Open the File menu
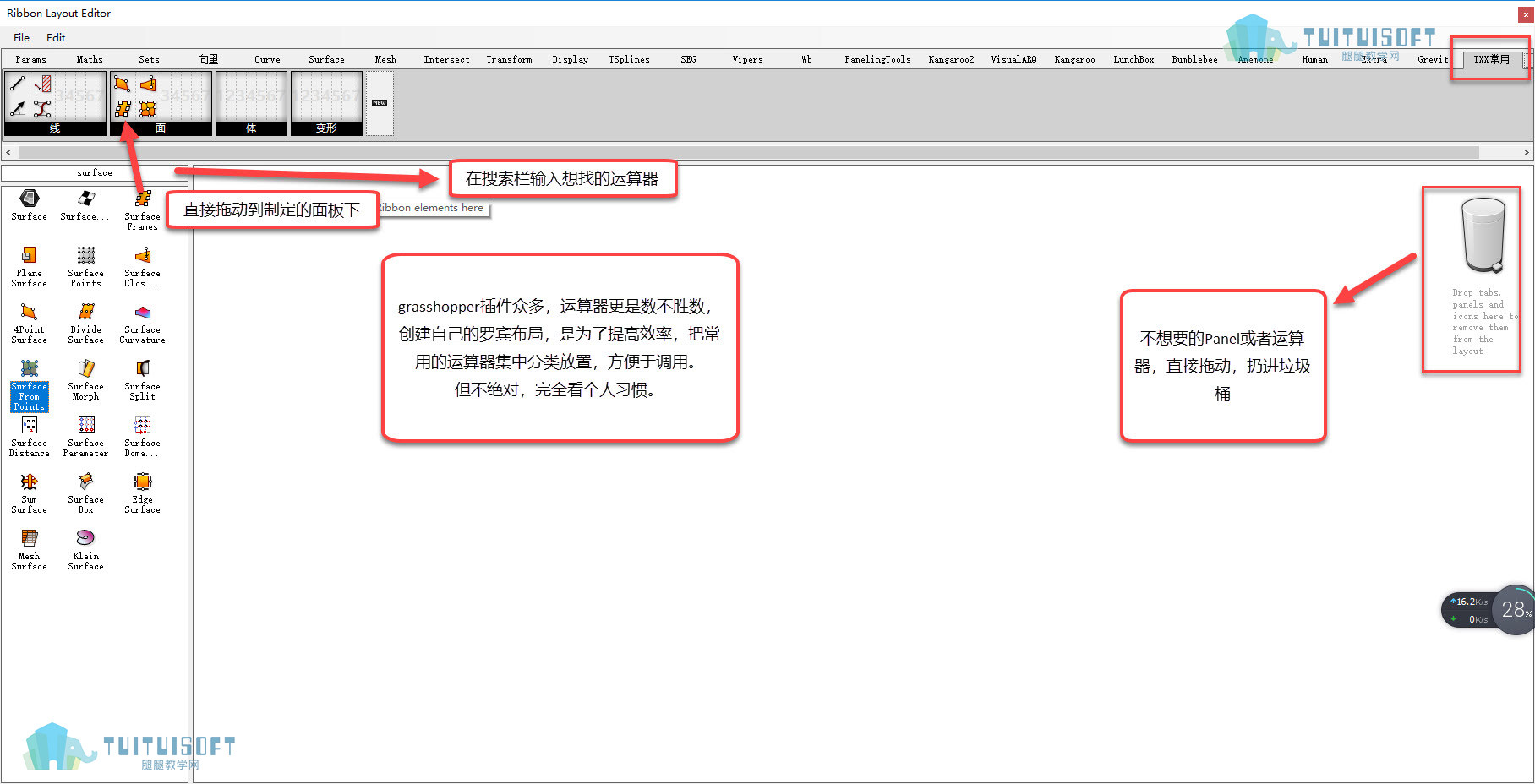 tap(21, 37)
